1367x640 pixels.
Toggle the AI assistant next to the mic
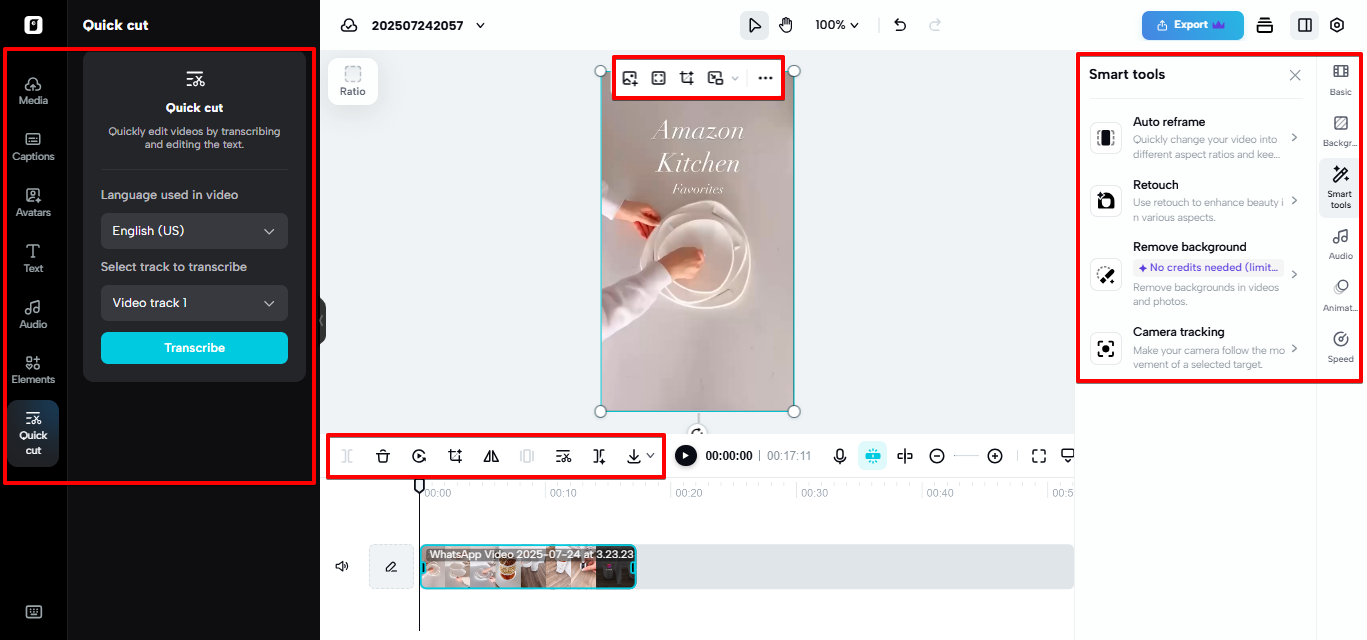tap(872, 455)
